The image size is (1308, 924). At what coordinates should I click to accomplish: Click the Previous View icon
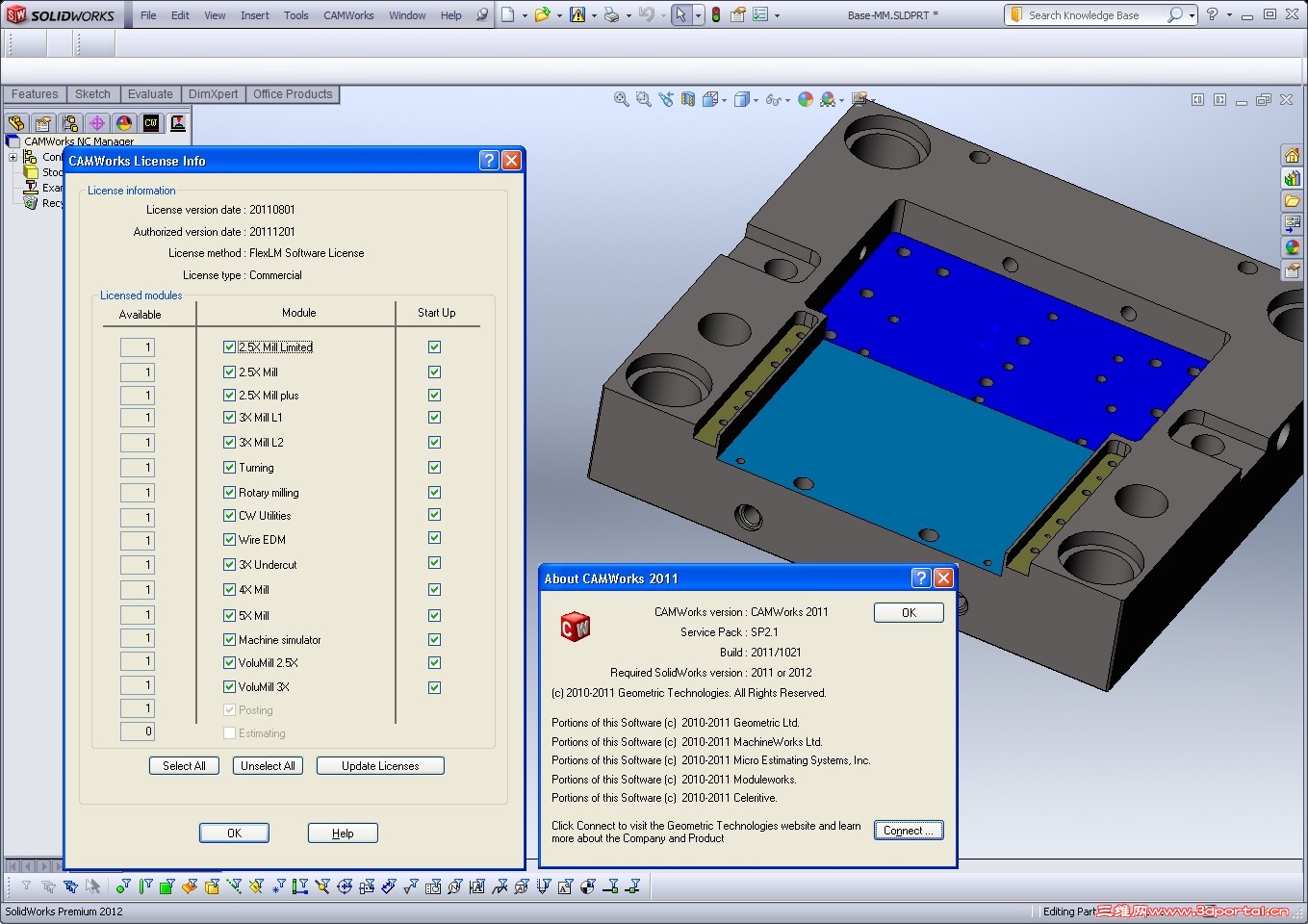pyautogui.click(x=666, y=99)
